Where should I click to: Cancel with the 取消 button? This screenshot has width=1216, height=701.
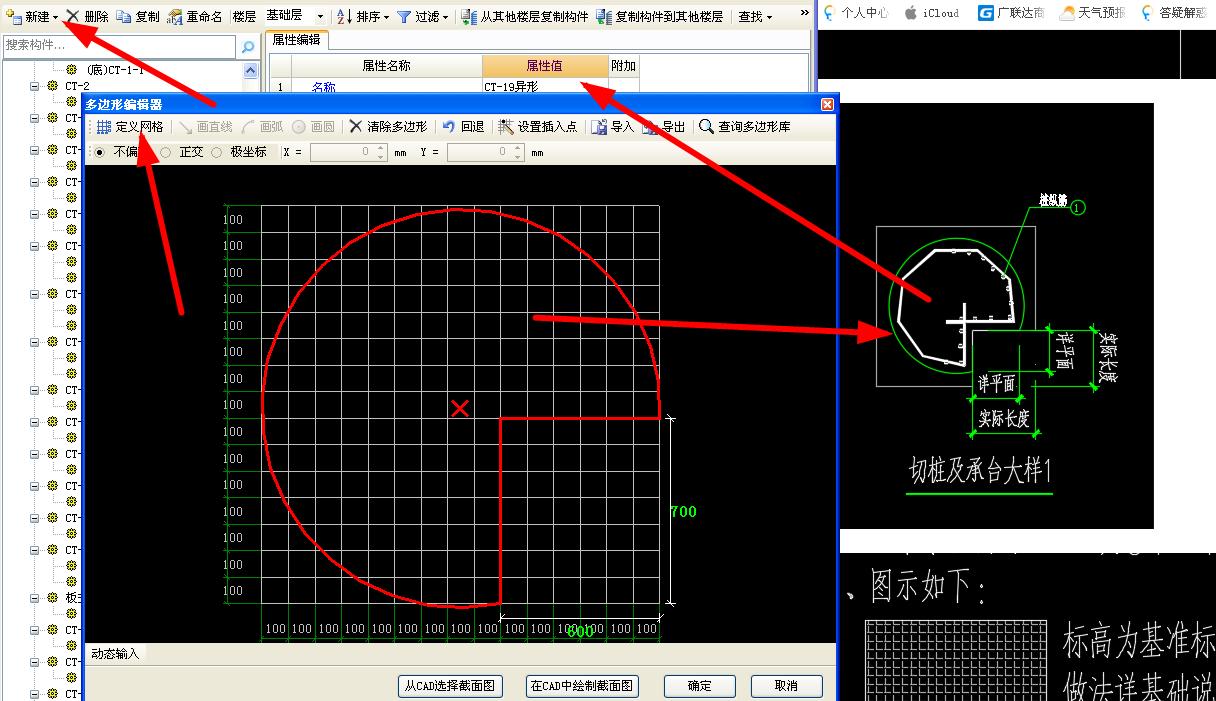(x=786, y=686)
